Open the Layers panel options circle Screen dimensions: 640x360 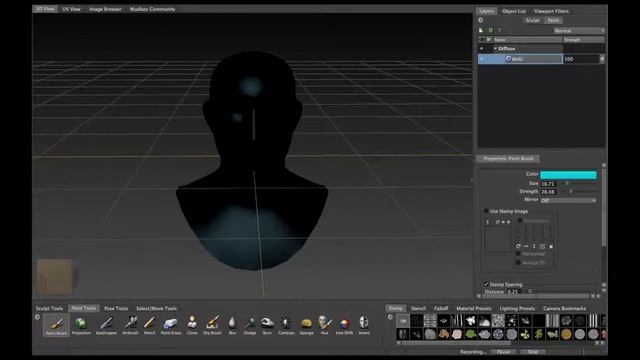(x=481, y=20)
